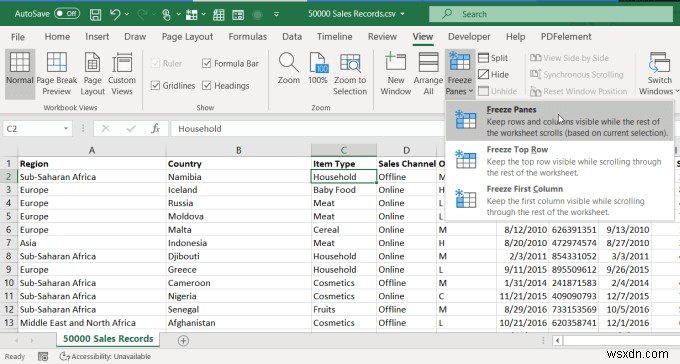
Task: Click the Freeze First Column icon
Action: point(466,198)
